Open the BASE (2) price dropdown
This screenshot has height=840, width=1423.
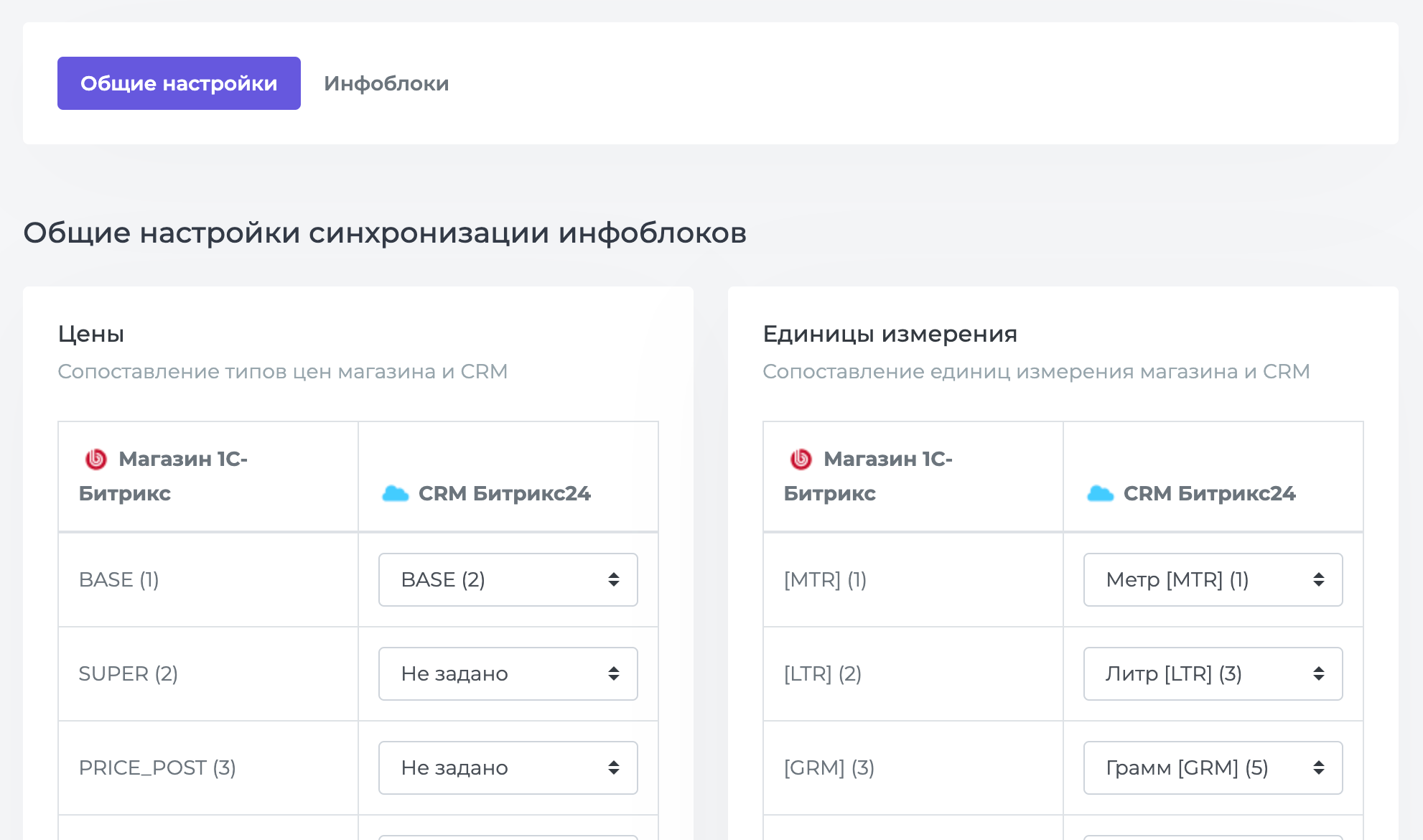[508, 579]
